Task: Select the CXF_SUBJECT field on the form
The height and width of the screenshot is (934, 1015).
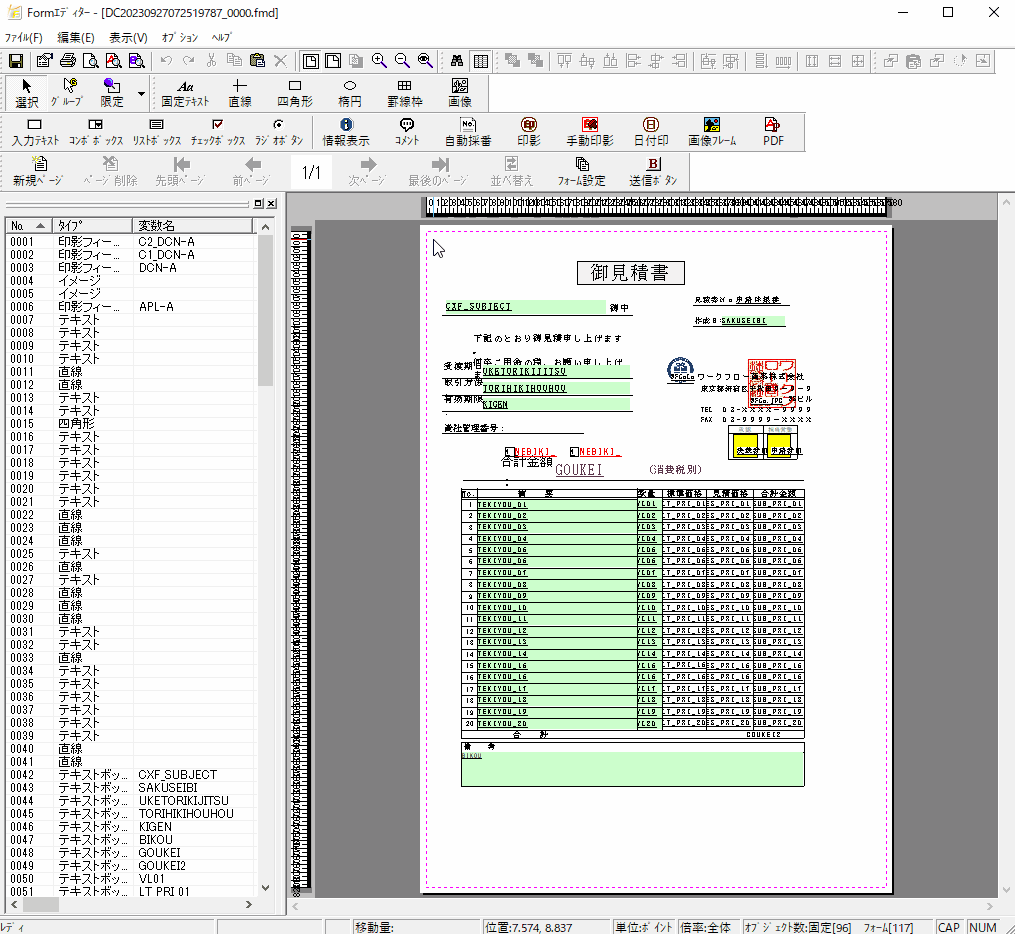Action: 525,307
